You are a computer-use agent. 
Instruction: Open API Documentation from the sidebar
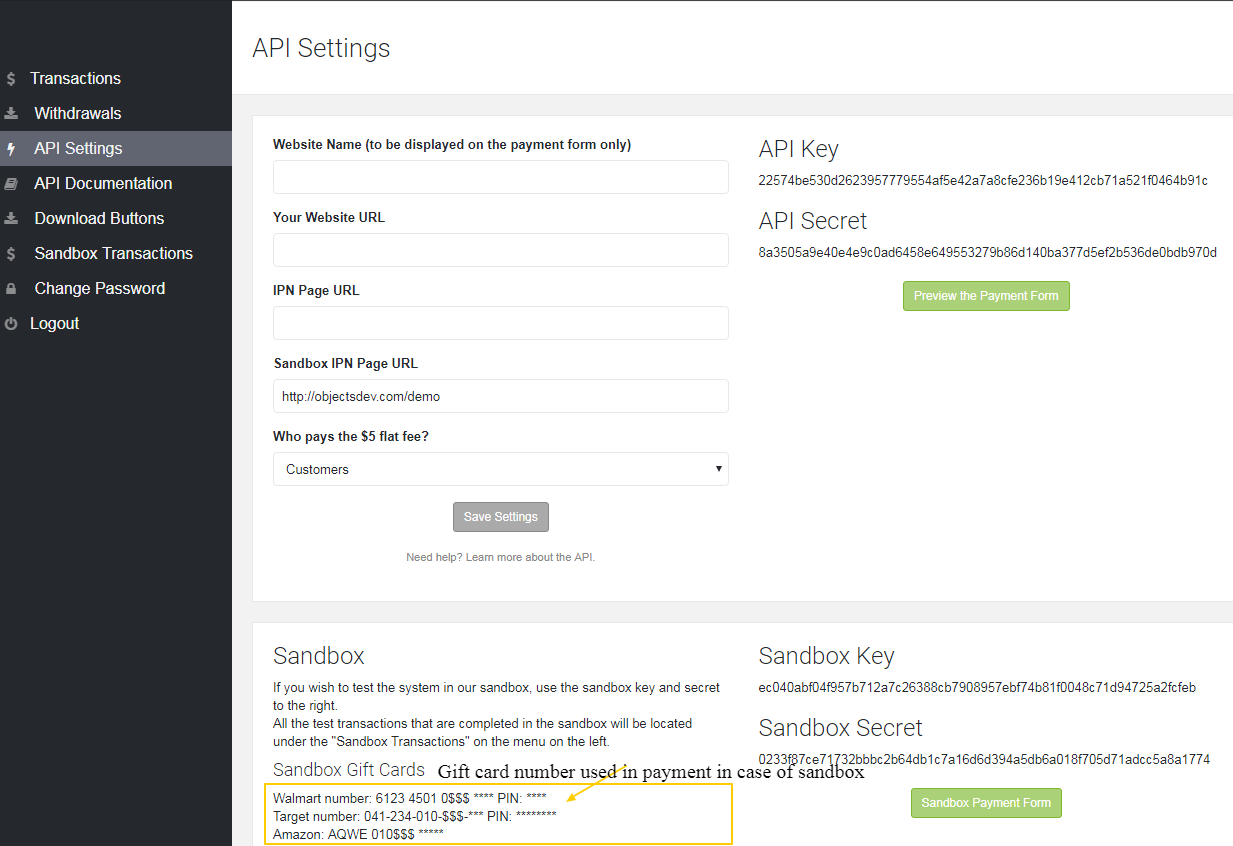116,183
